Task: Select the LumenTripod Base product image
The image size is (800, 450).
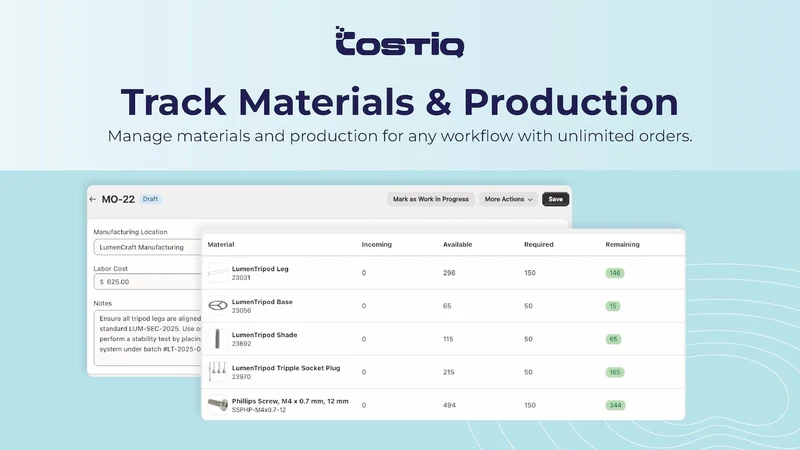Action: (218, 306)
